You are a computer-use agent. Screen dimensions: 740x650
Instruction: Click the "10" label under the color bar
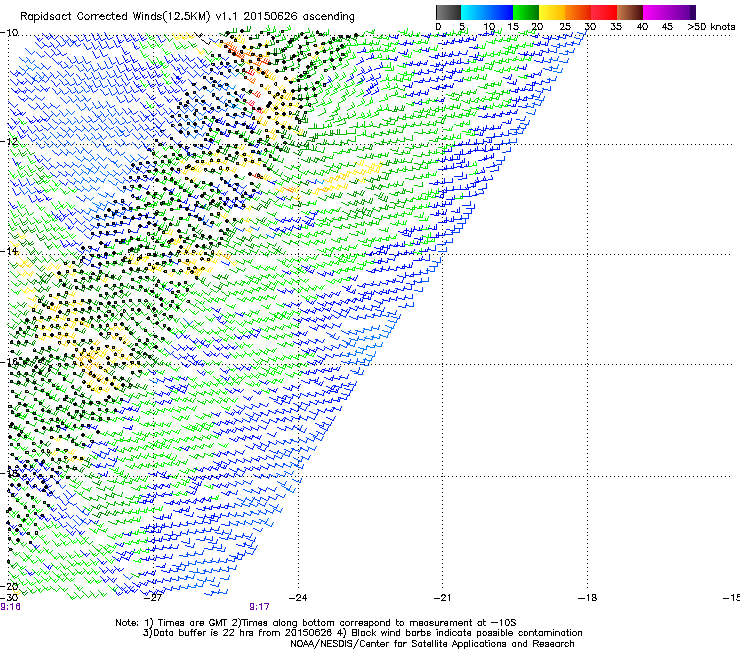(489, 27)
